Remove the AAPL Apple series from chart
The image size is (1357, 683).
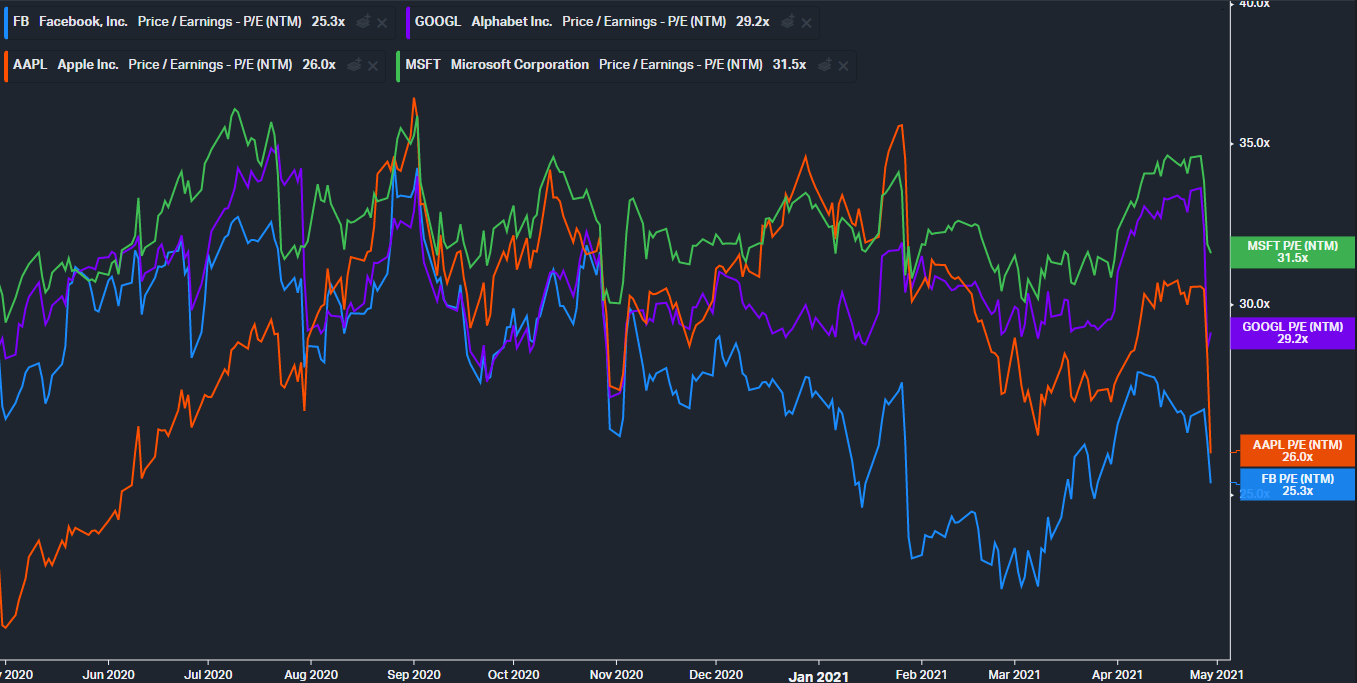[373, 66]
